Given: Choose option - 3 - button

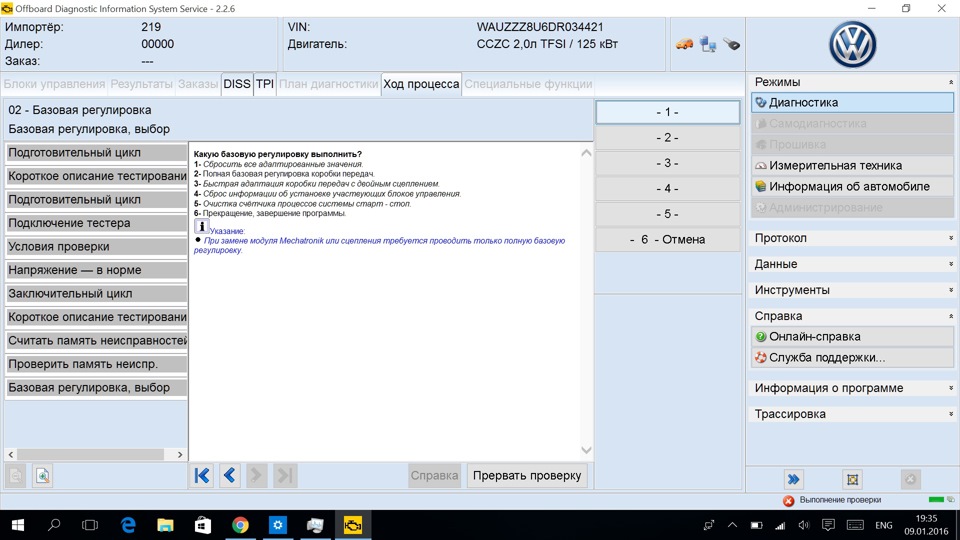Looking at the screenshot, I should [x=667, y=163].
